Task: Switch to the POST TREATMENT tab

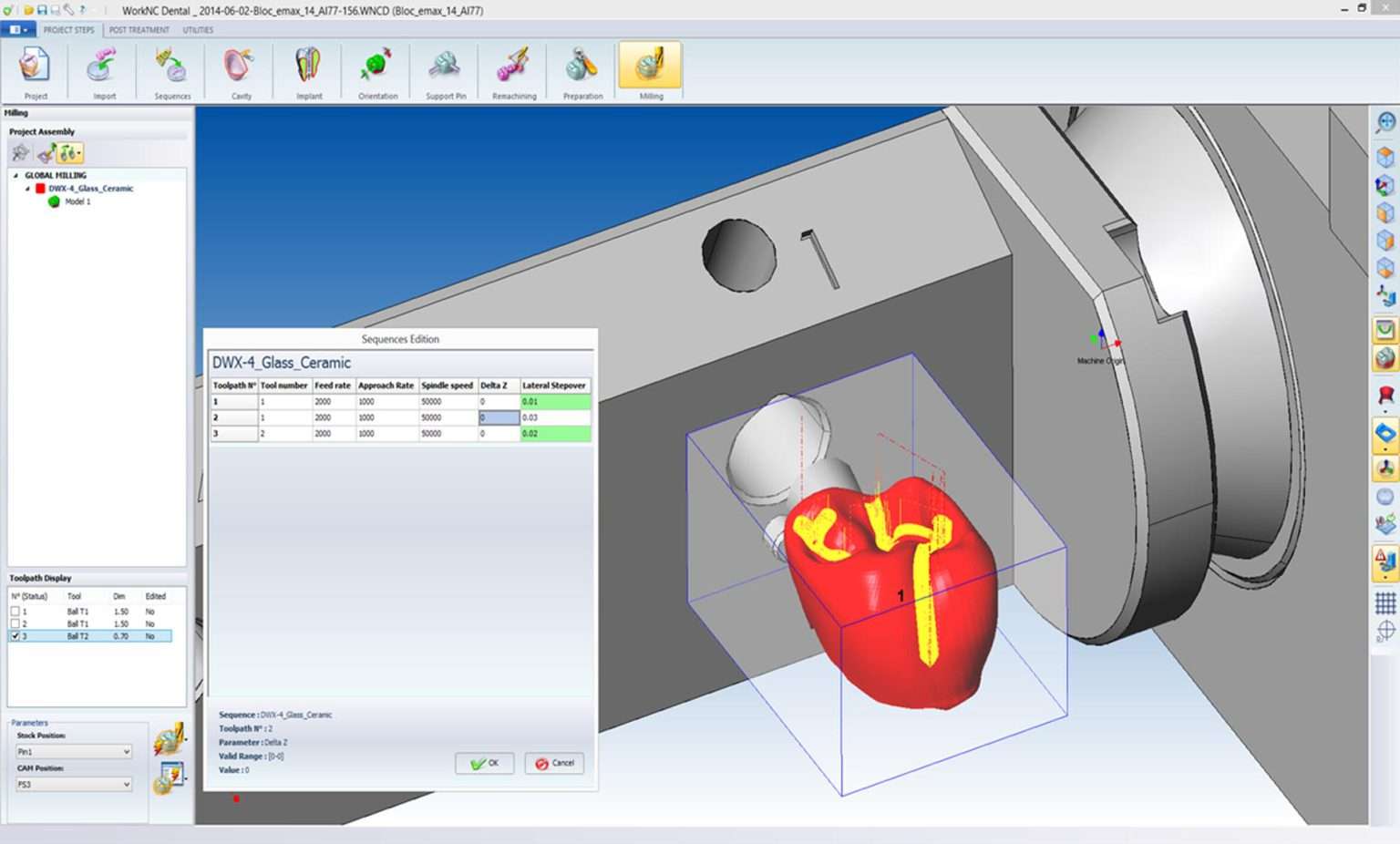Action: (139, 29)
